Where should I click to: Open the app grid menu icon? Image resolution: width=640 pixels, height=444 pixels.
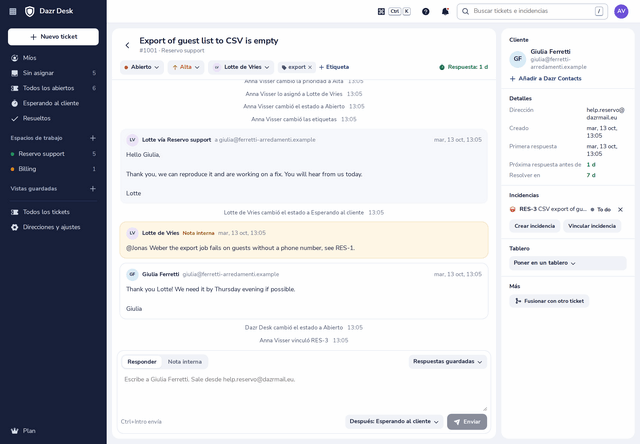(13, 11)
